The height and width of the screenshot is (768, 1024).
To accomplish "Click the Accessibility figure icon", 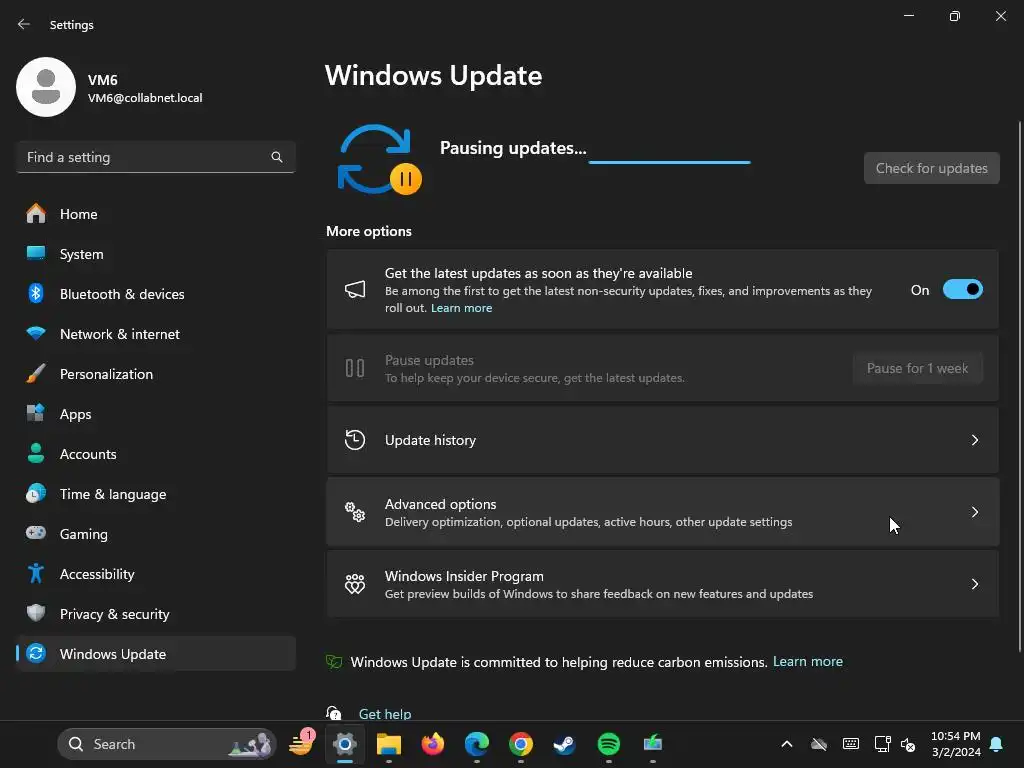I will coord(36,573).
